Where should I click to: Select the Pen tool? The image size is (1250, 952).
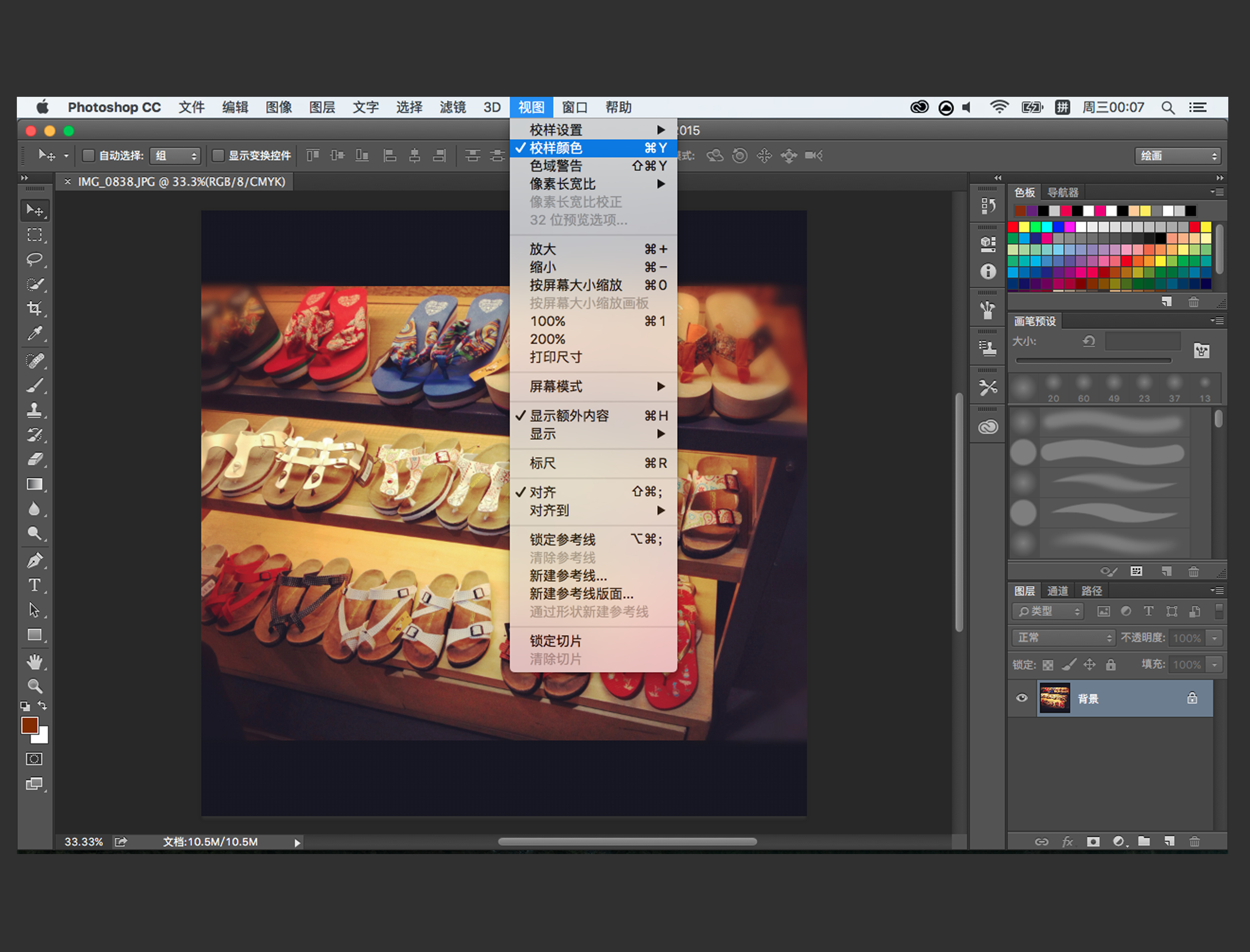click(35, 560)
